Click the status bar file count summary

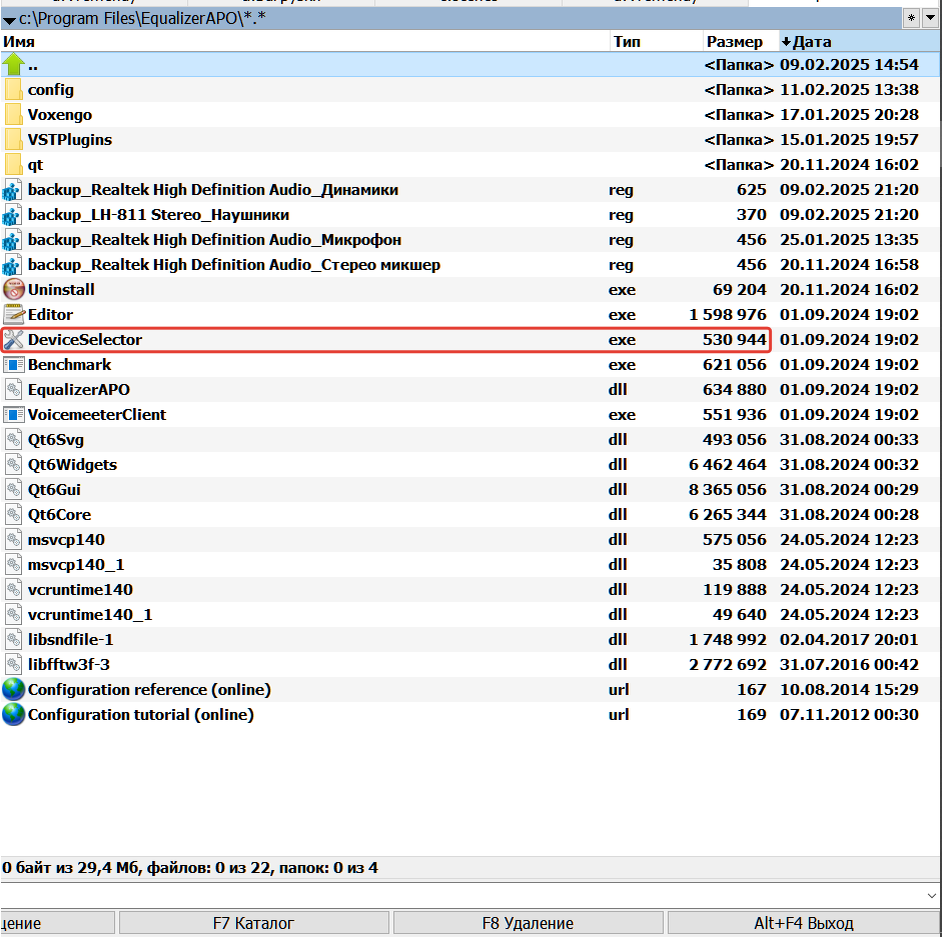coord(190,868)
